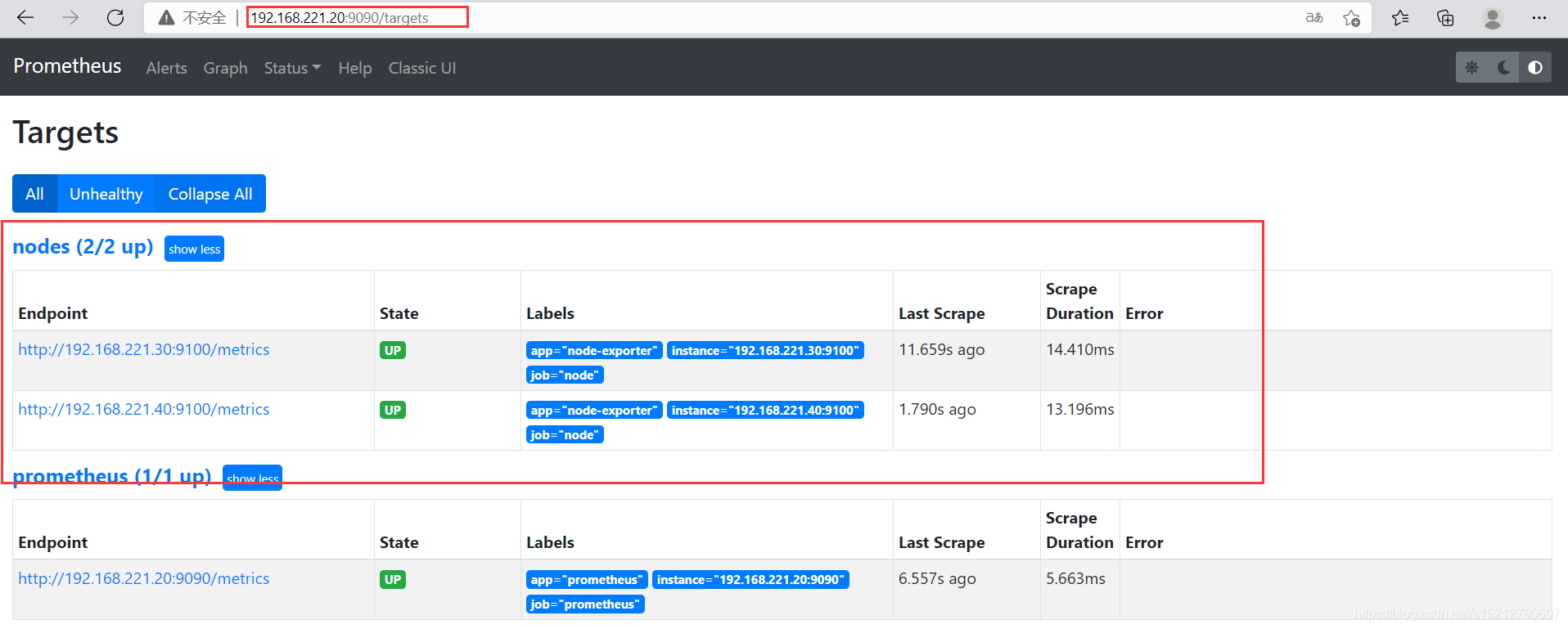Add this page to favorites

[x=1352, y=18]
